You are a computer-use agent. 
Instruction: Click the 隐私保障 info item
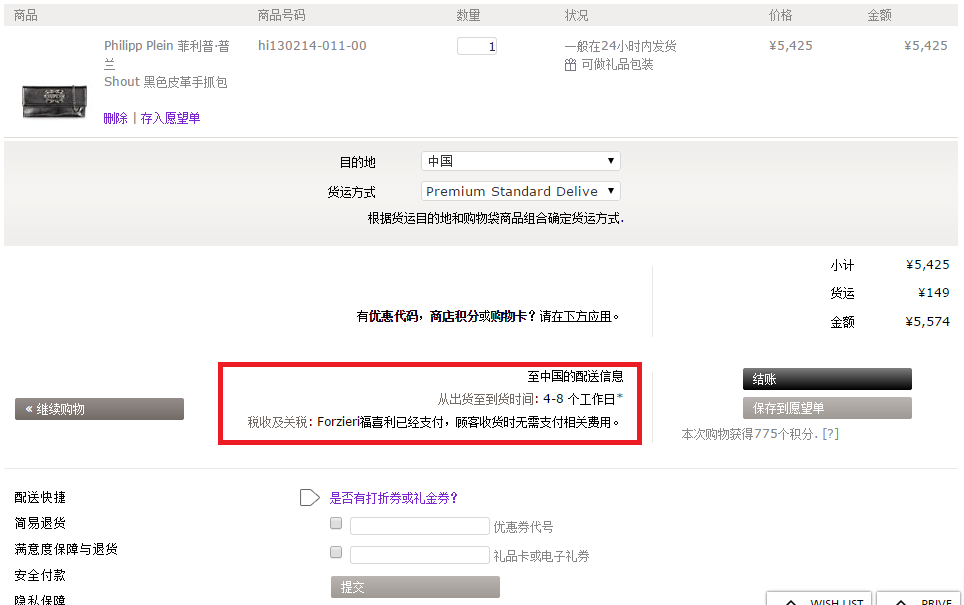click(x=40, y=599)
